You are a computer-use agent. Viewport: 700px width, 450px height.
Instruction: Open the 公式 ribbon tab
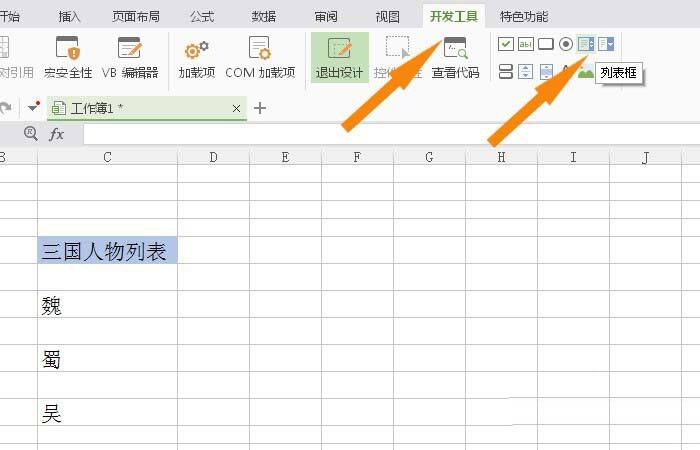[202, 17]
